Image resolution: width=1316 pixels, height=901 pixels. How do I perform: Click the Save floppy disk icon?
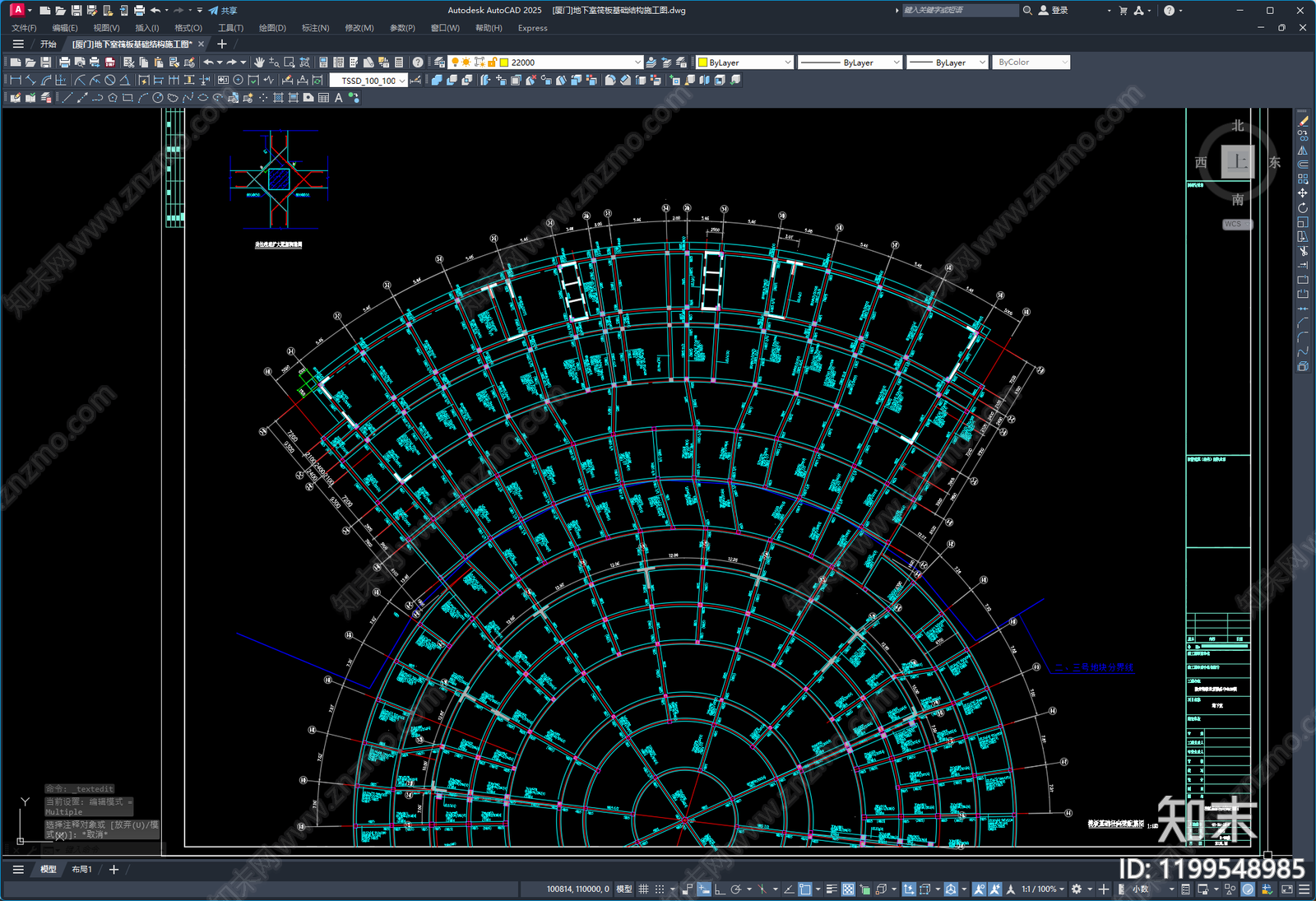pos(45,63)
